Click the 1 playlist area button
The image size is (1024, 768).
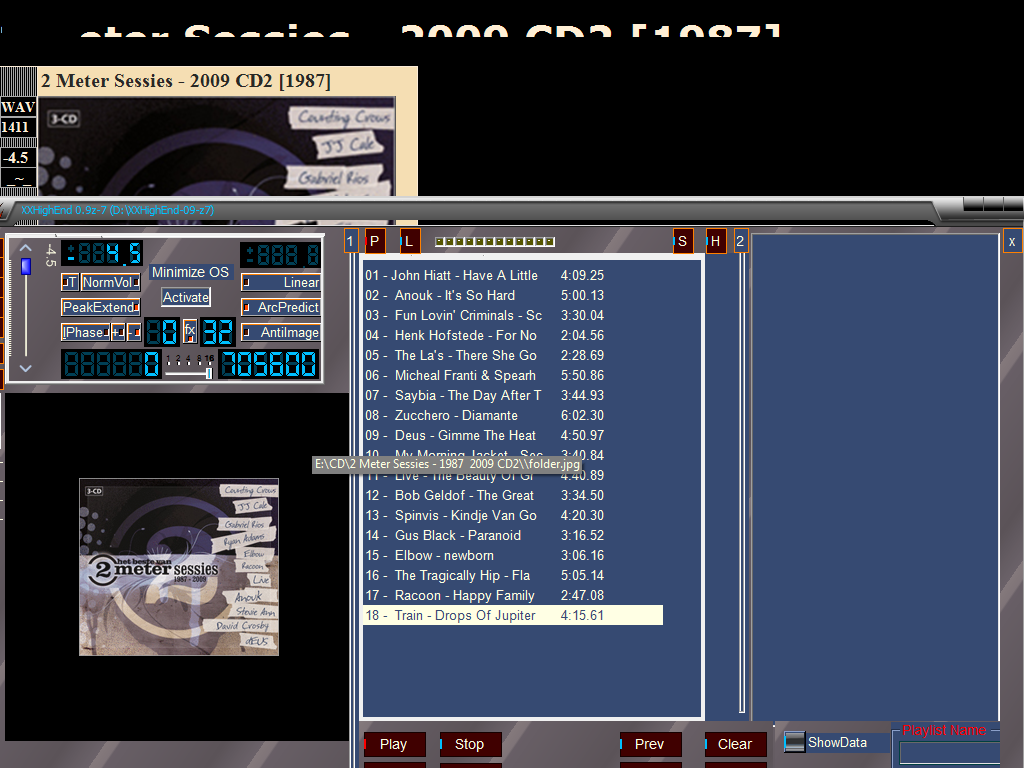point(350,241)
